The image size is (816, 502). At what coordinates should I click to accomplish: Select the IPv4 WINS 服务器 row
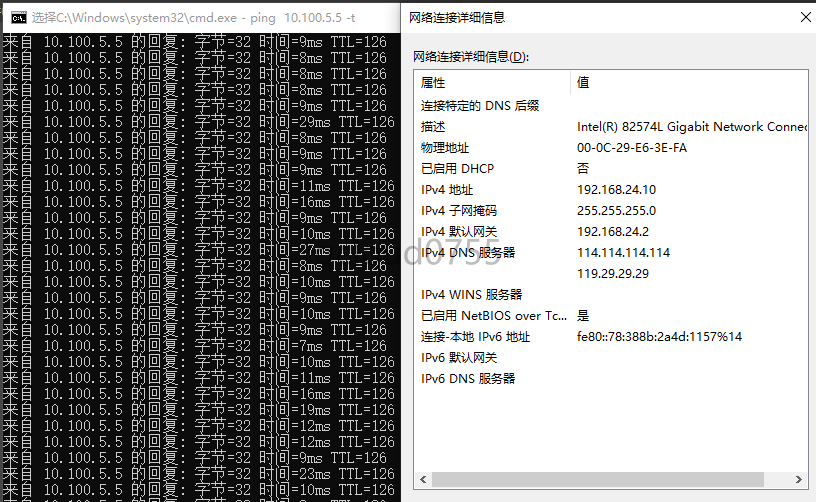coord(471,295)
